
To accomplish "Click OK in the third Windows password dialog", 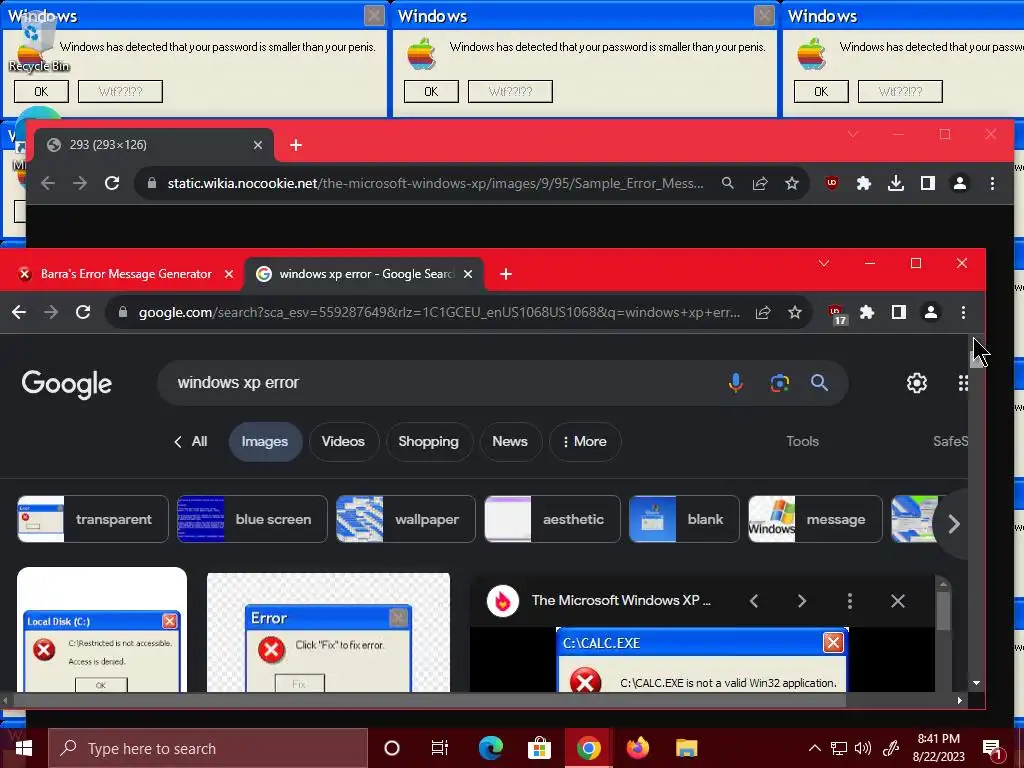I will [x=821, y=91].
